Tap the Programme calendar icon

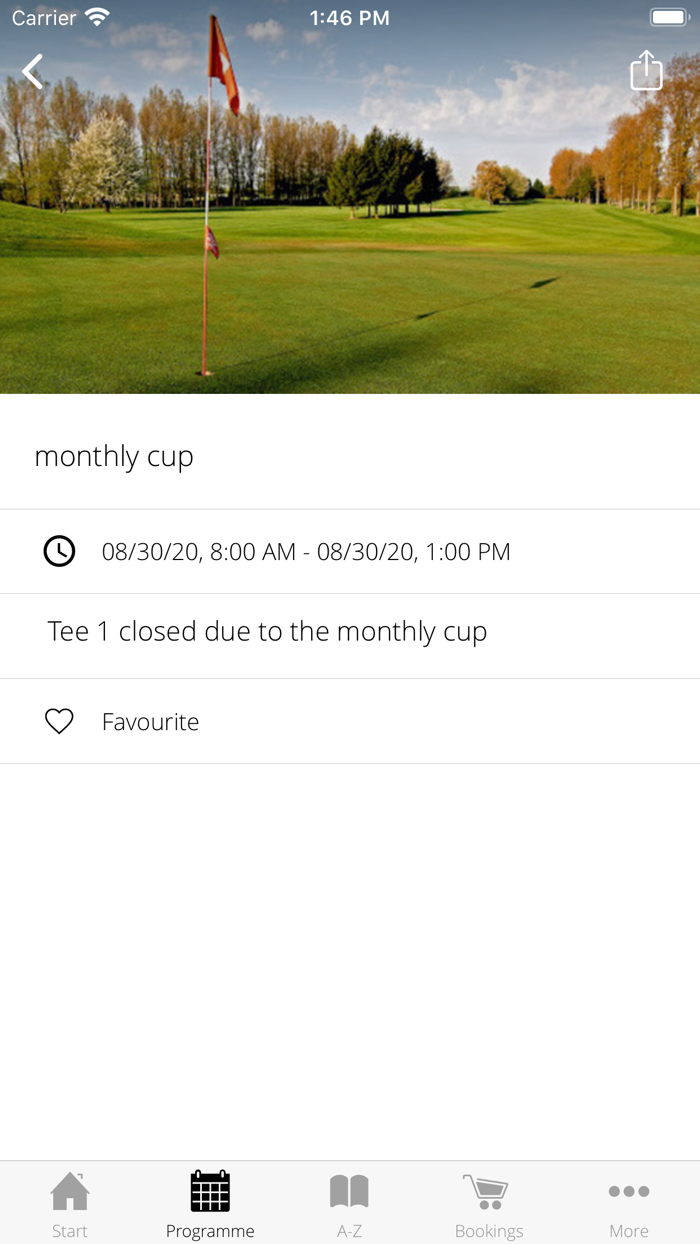click(210, 1191)
